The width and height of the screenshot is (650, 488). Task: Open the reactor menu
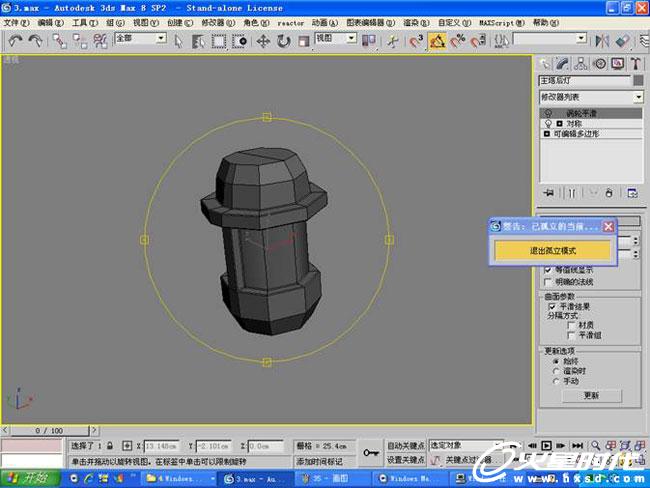coord(291,23)
